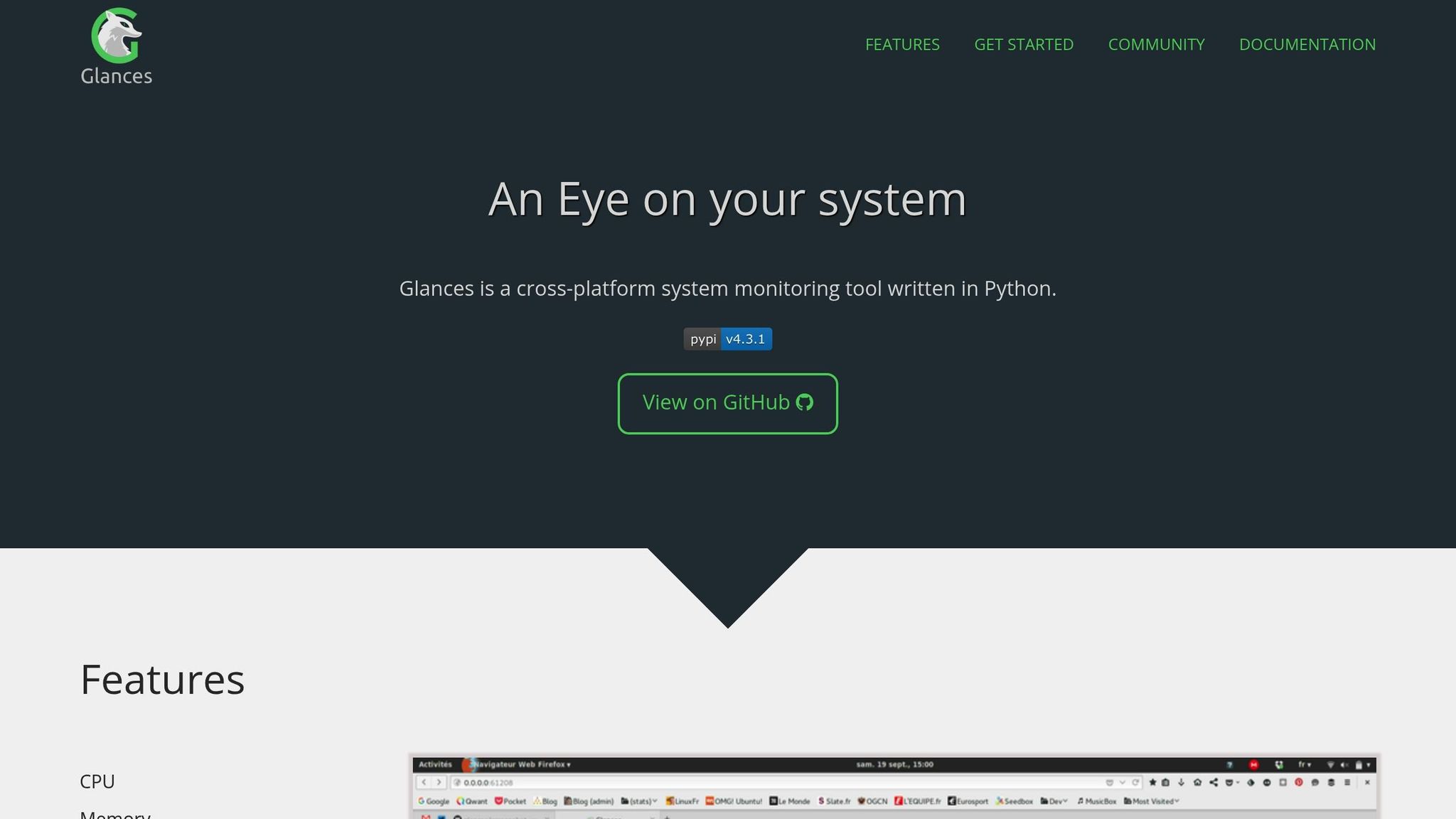The width and height of the screenshot is (1456, 819).
Task: Click the An Eye on your system heading
Action: click(727, 199)
